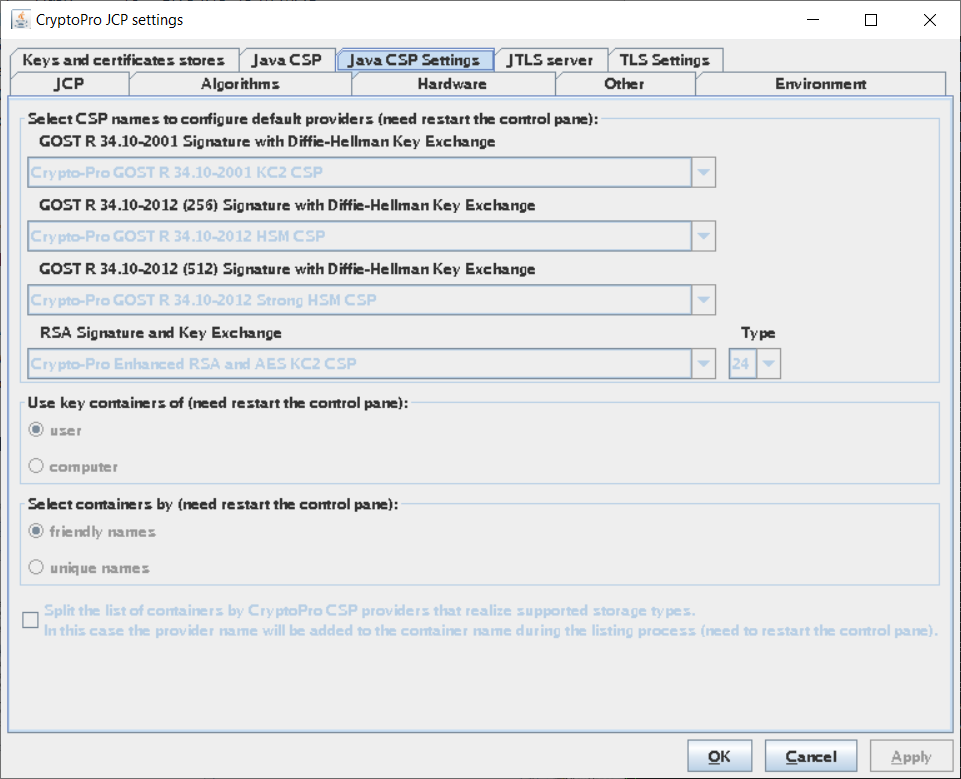Maximize the CryptoPro JCP settings window
The height and width of the screenshot is (779, 961).
(x=871, y=20)
